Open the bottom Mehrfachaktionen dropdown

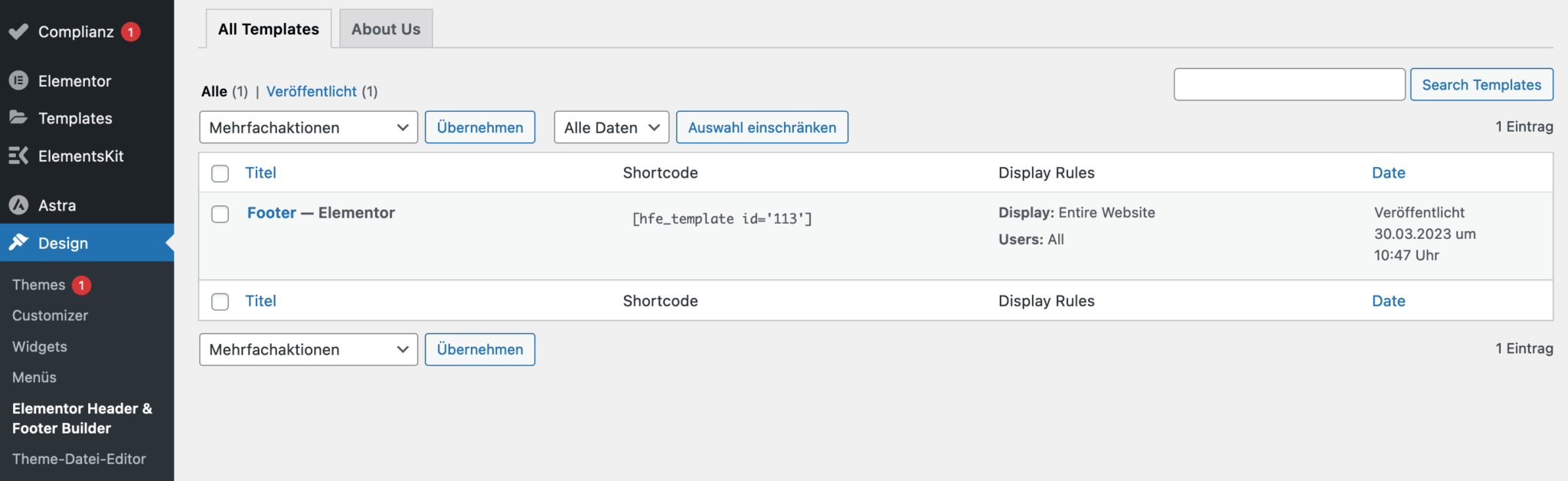coord(308,349)
